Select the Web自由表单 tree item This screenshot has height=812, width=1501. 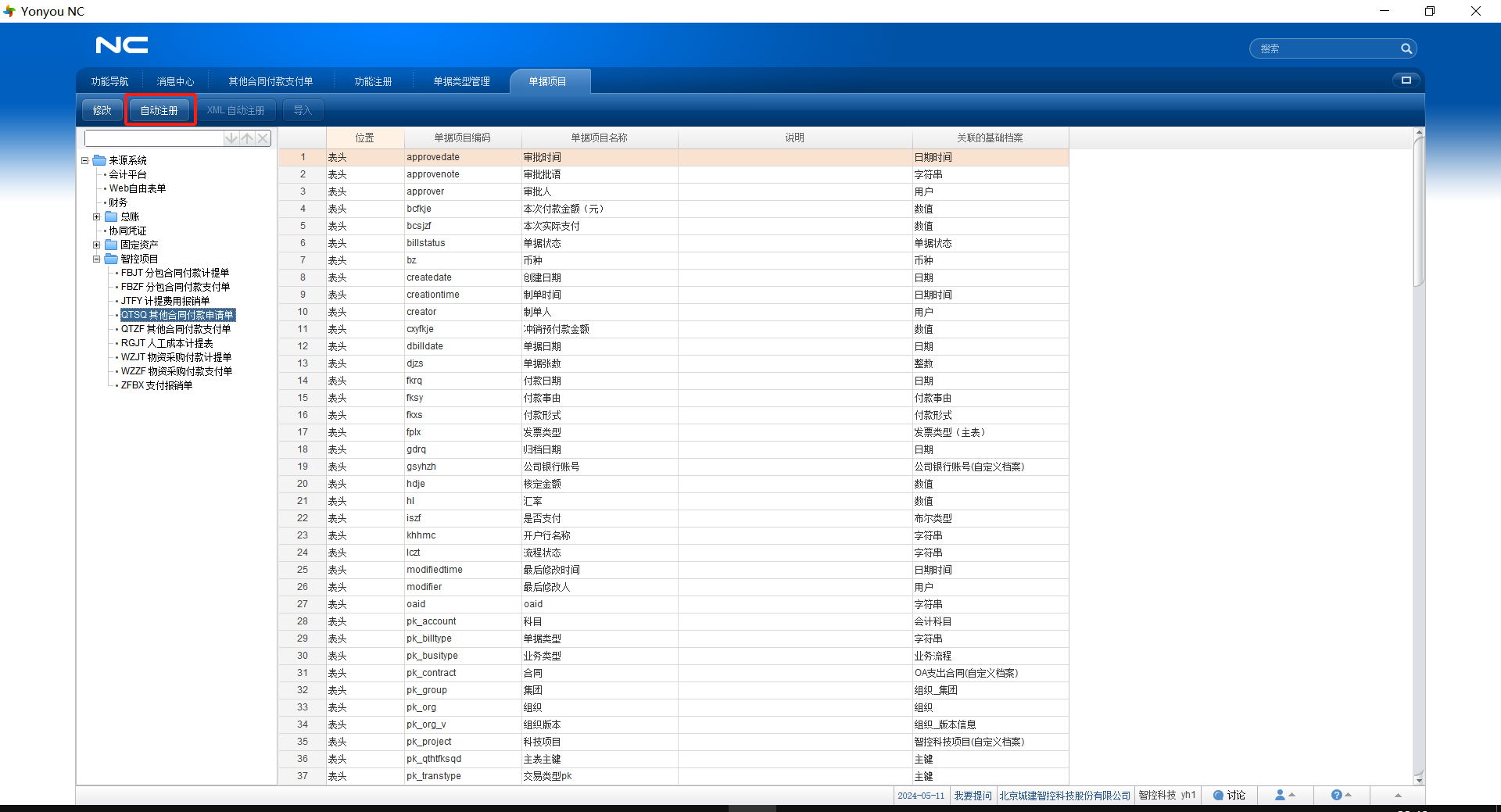point(138,188)
